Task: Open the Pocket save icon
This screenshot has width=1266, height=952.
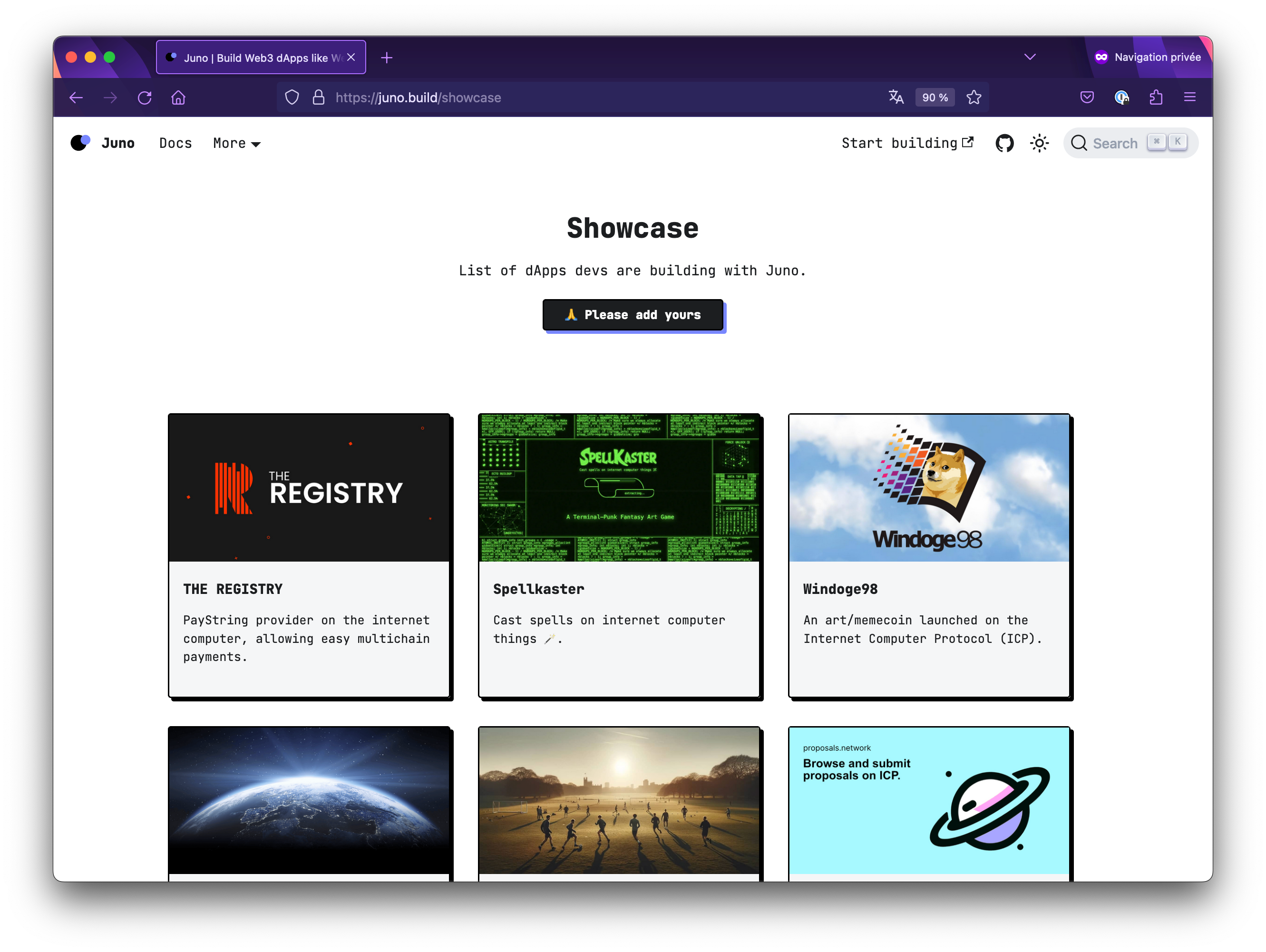Action: click(x=1087, y=97)
